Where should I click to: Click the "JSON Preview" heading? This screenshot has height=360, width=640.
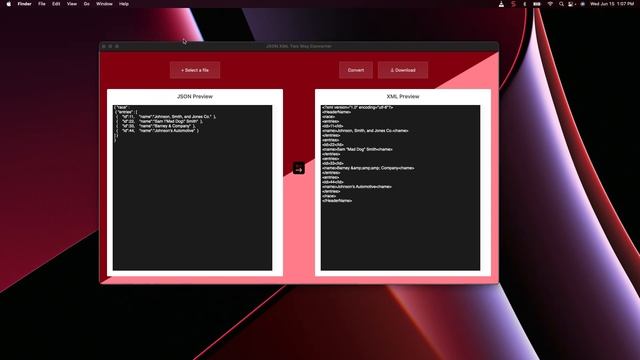(x=195, y=97)
